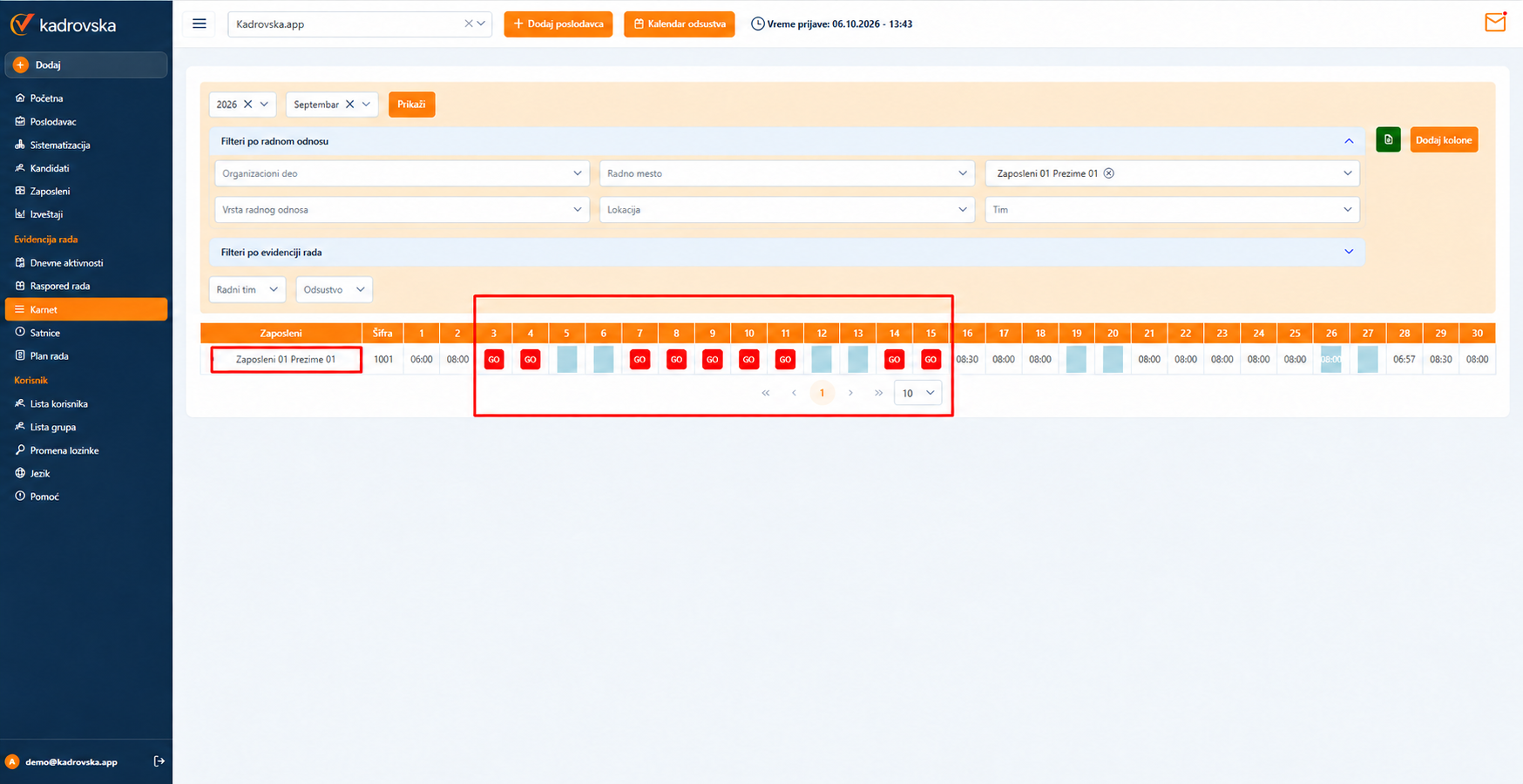Open the Lokacija dropdown
The width and height of the screenshot is (1523, 784).
point(787,210)
